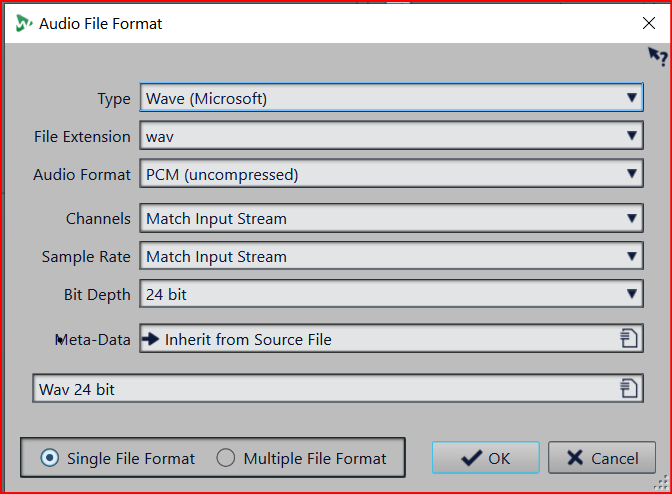
Task: Click the Meta-Data preset document icon
Action: point(629,339)
